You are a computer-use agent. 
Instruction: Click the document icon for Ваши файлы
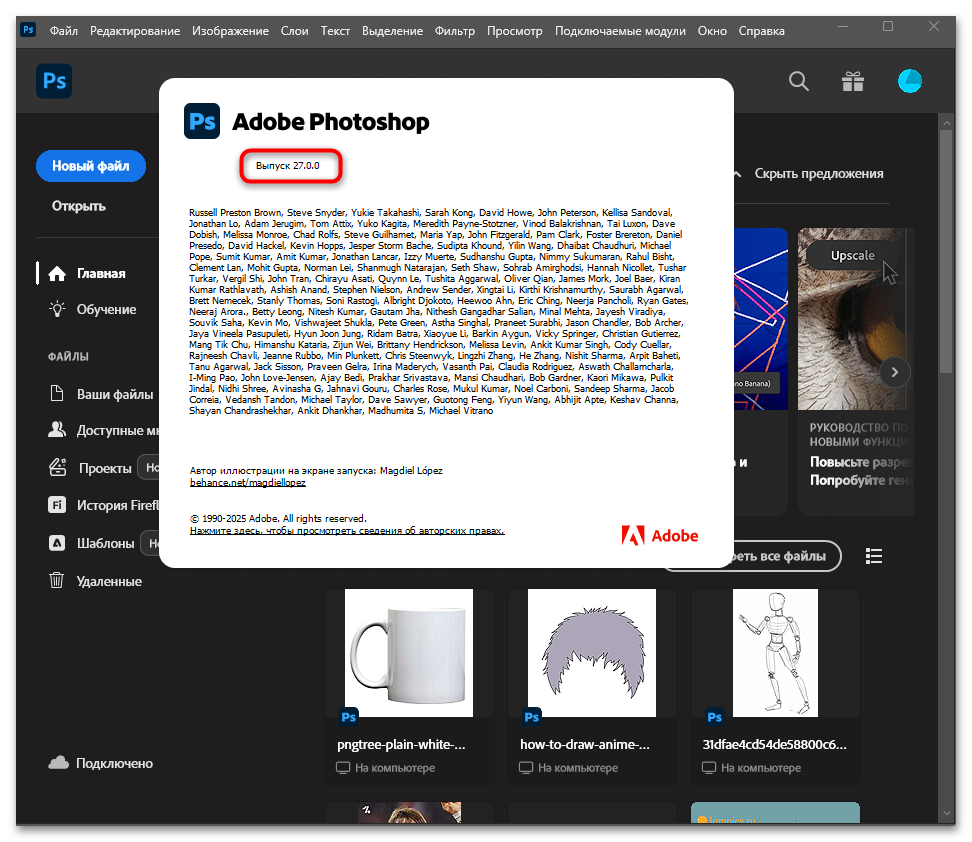[56, 394]
